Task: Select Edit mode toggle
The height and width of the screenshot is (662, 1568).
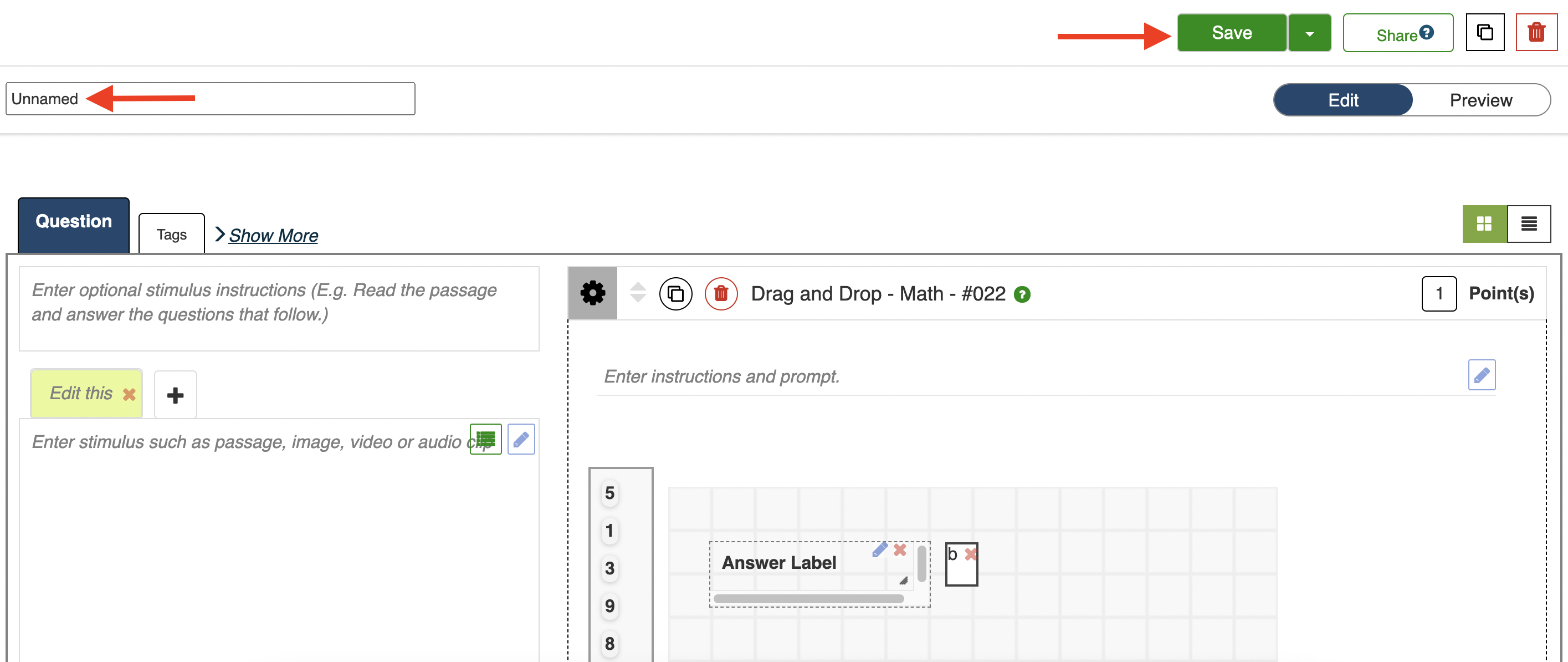Action: (x=1343, y=100)
